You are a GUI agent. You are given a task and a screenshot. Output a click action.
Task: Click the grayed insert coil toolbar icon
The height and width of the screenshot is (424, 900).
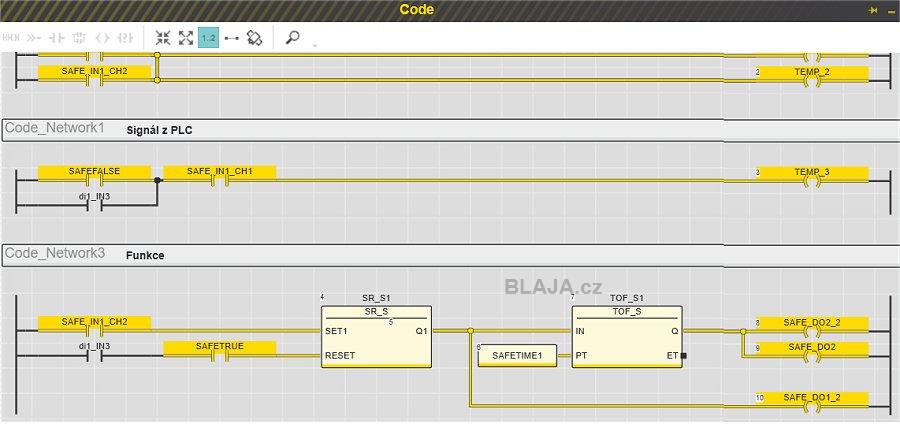(102, 38)
